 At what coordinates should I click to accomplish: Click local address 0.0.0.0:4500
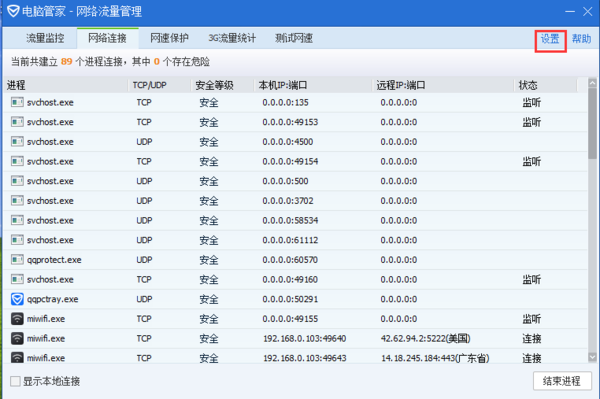tap(288, 142)
